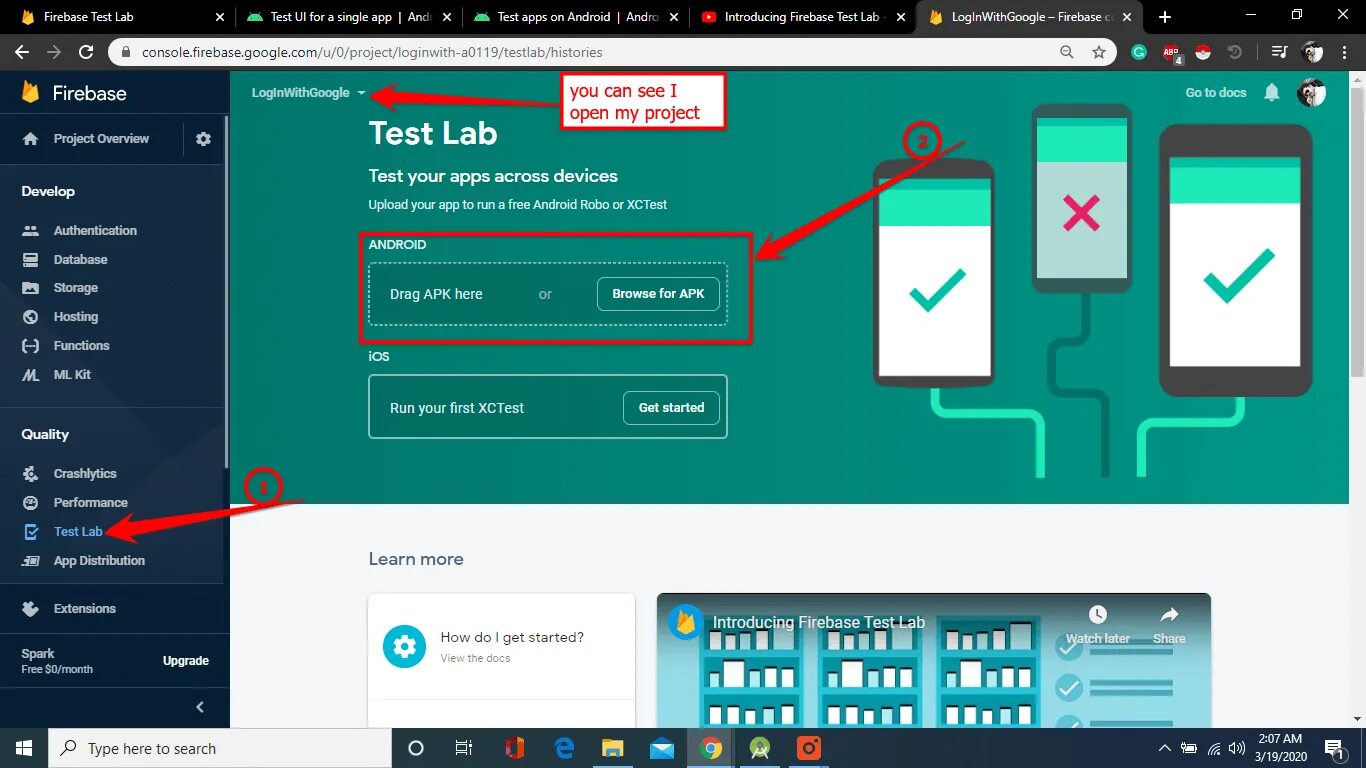The height and width of the screenshot is (768, 1366).
Task: Switch to Test UI for single app tab
Action: tap(348, 17)
